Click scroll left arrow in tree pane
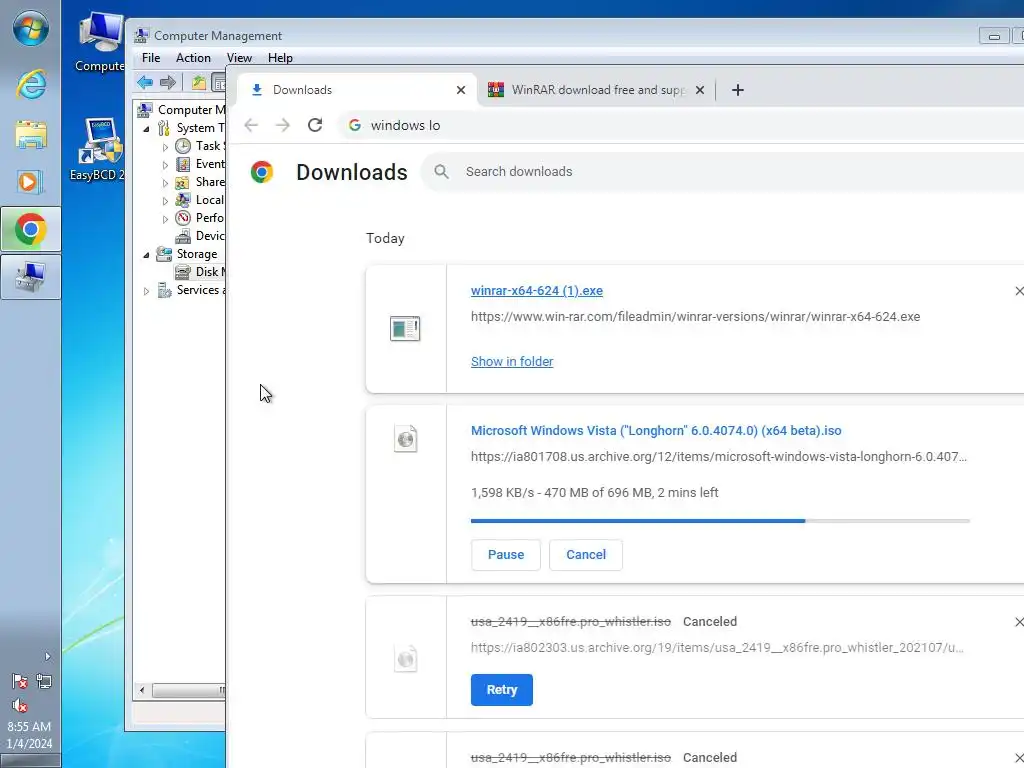This screenshot has height=768, width=1024. point(142,690)
